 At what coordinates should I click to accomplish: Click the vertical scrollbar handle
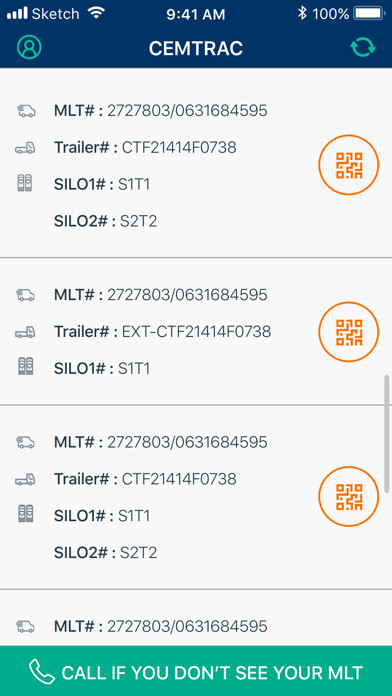pos(387,433)
